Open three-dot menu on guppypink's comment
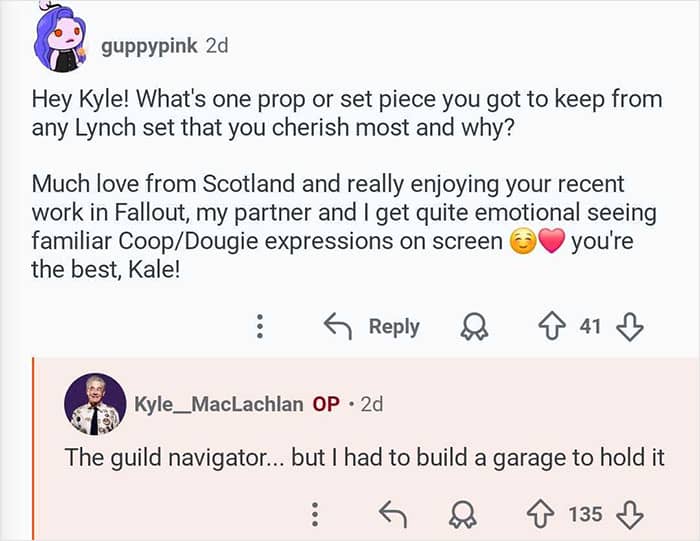The image size is (700, 541). pos(260,326)
